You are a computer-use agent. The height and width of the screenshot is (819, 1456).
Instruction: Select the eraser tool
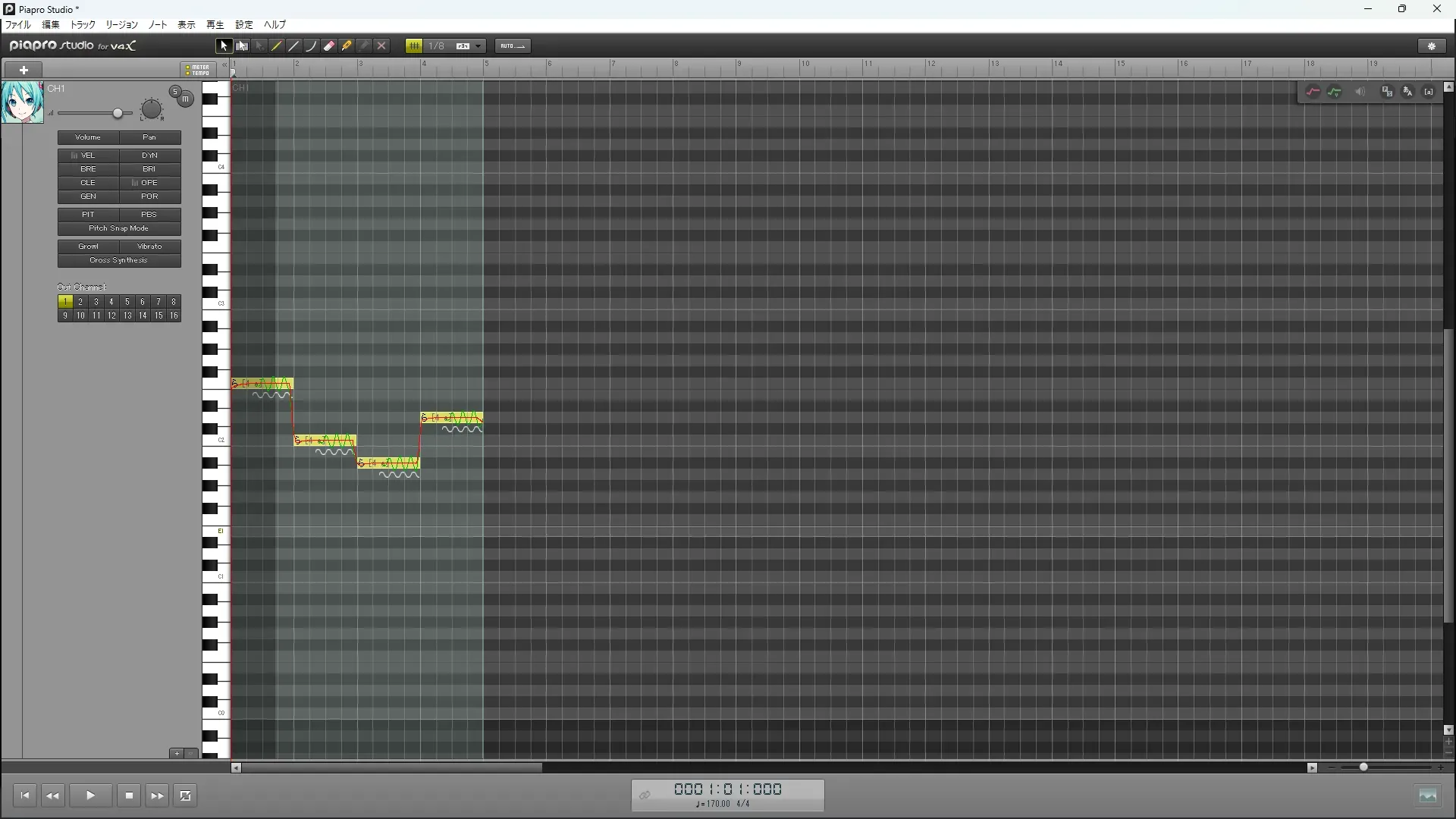pos(329,46)
